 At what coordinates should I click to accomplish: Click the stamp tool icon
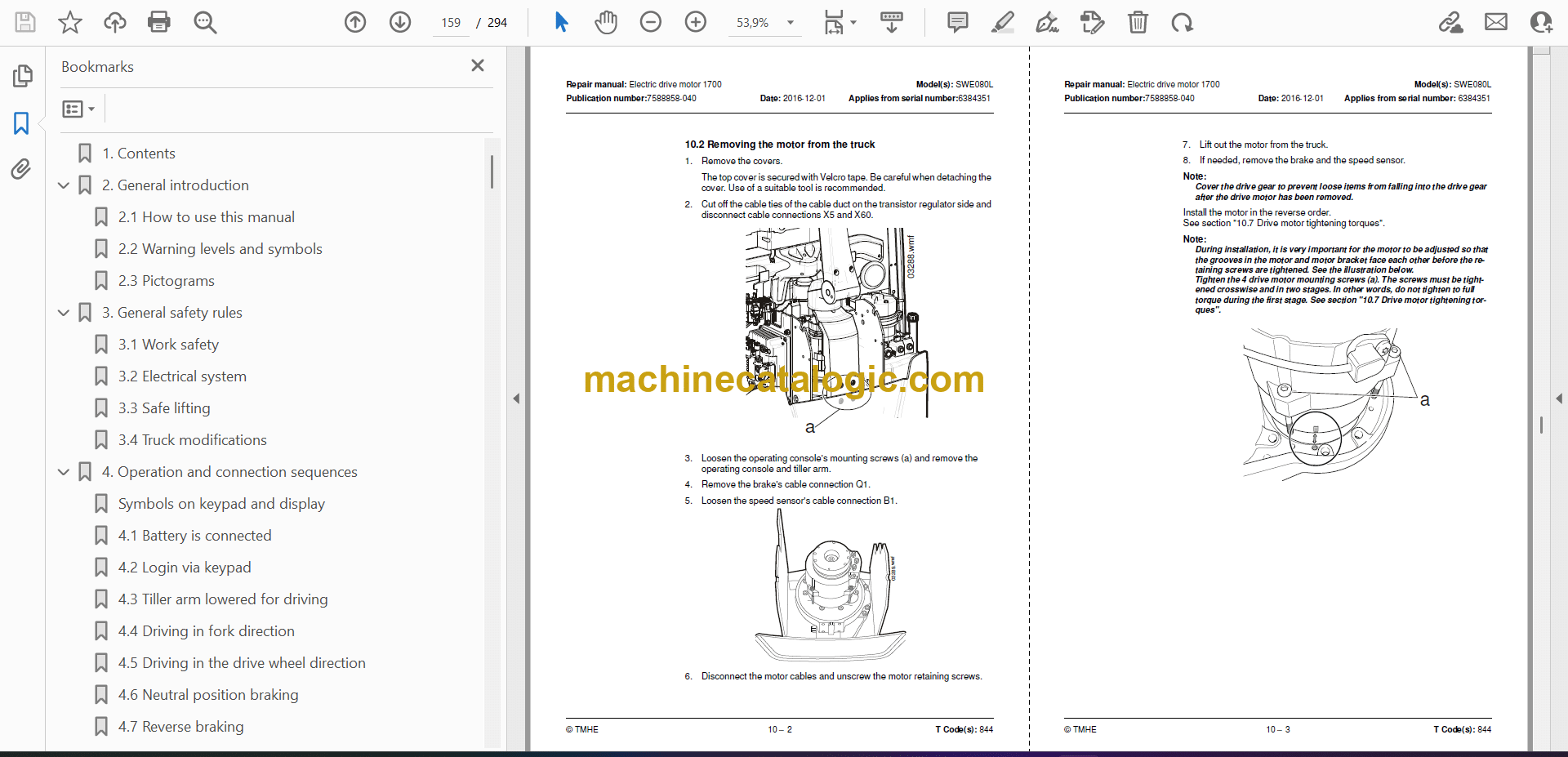pos(1092,22)
